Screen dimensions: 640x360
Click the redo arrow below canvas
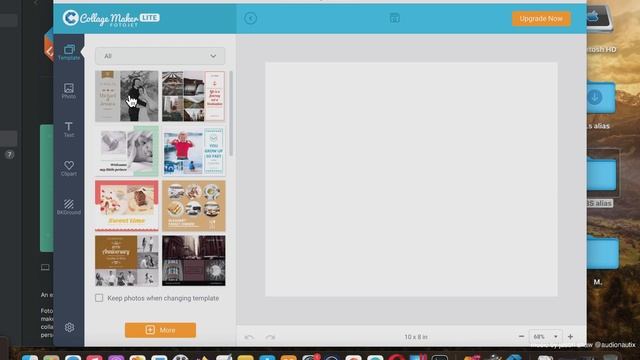[270, 337]
